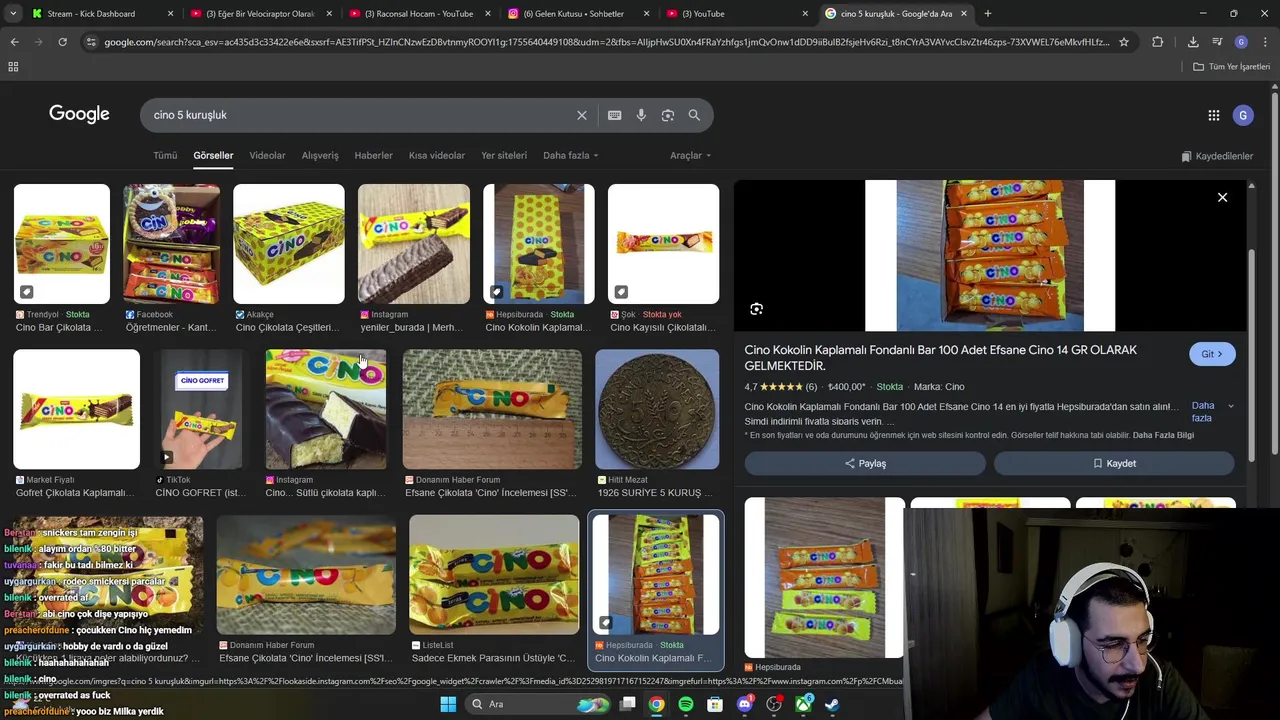
Task: Click the Google logo
Action: tap(79, 114)
